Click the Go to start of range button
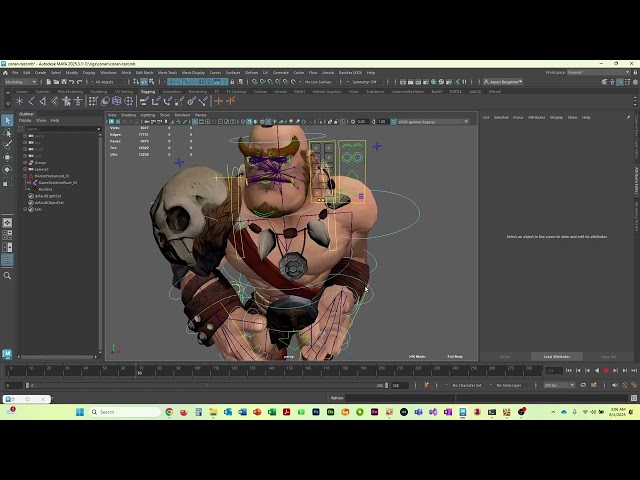This screenshot has width=640, height=480. tap(569, 370)
